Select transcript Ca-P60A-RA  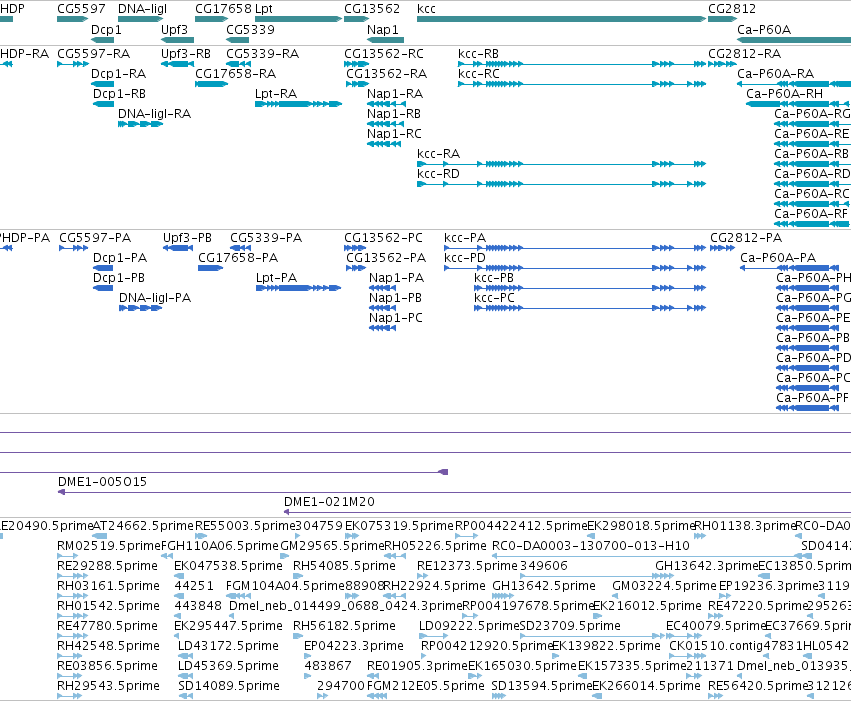(775, 74)
